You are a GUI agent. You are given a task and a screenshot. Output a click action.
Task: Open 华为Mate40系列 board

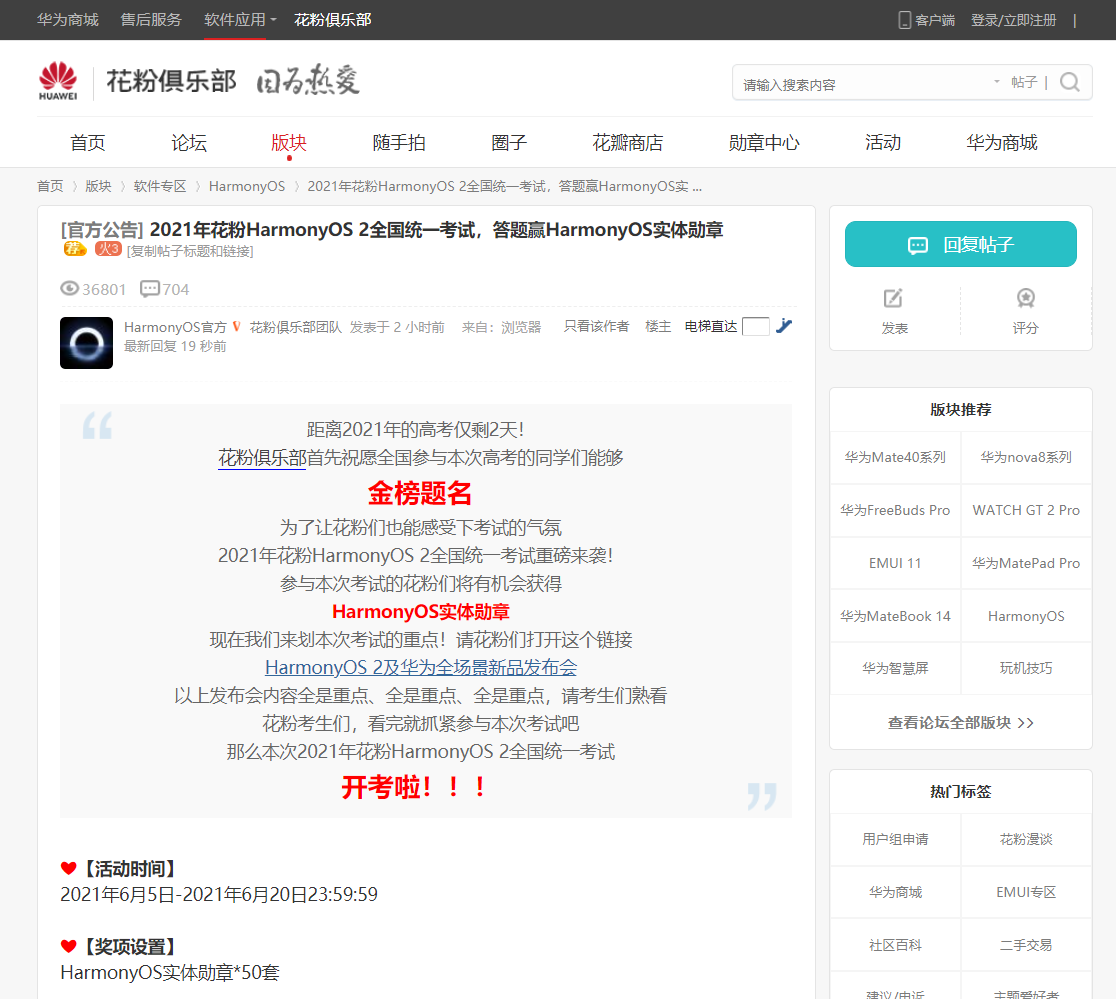[x=895, y=458]
